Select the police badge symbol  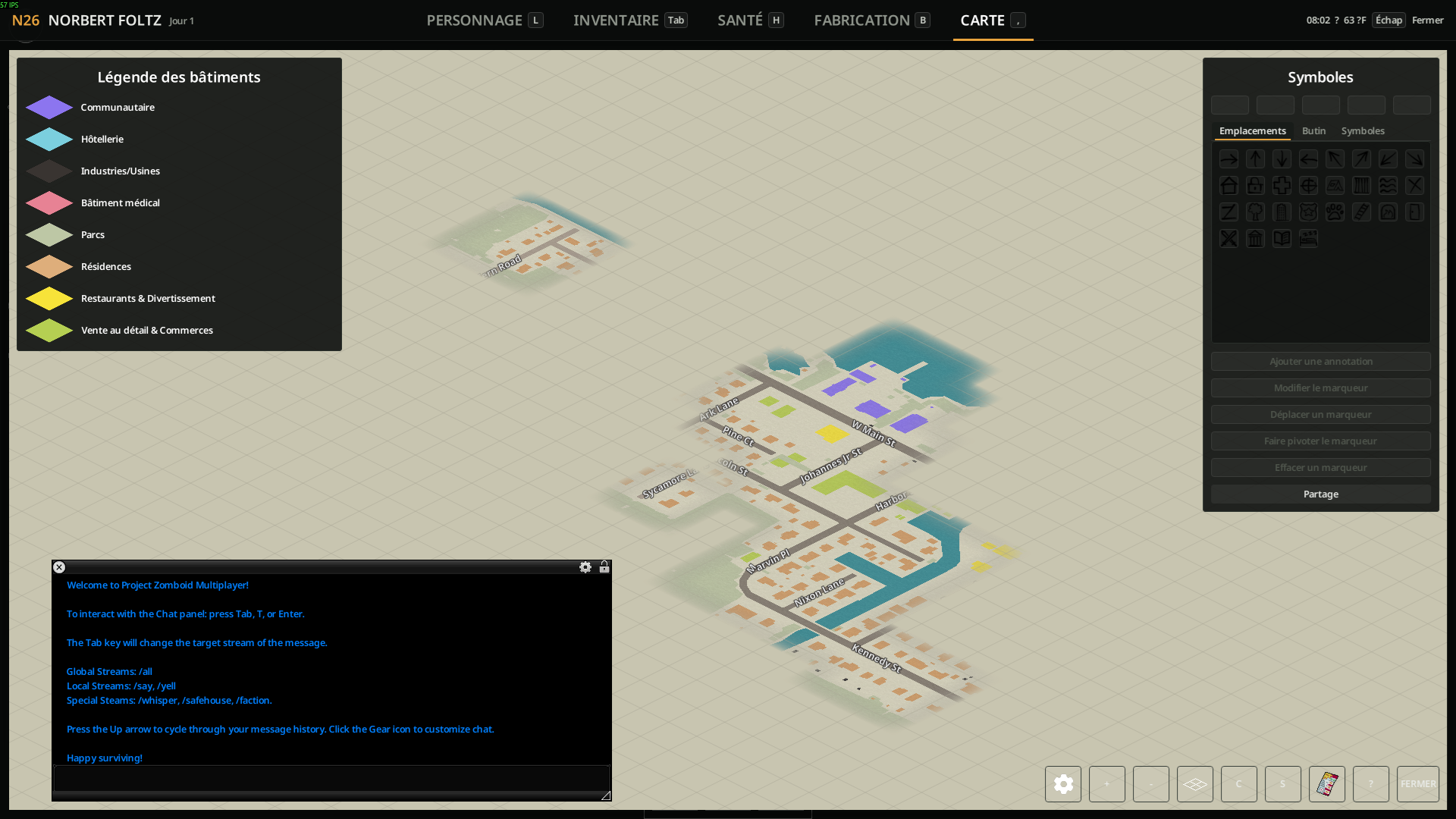(x=1308, y=212)
